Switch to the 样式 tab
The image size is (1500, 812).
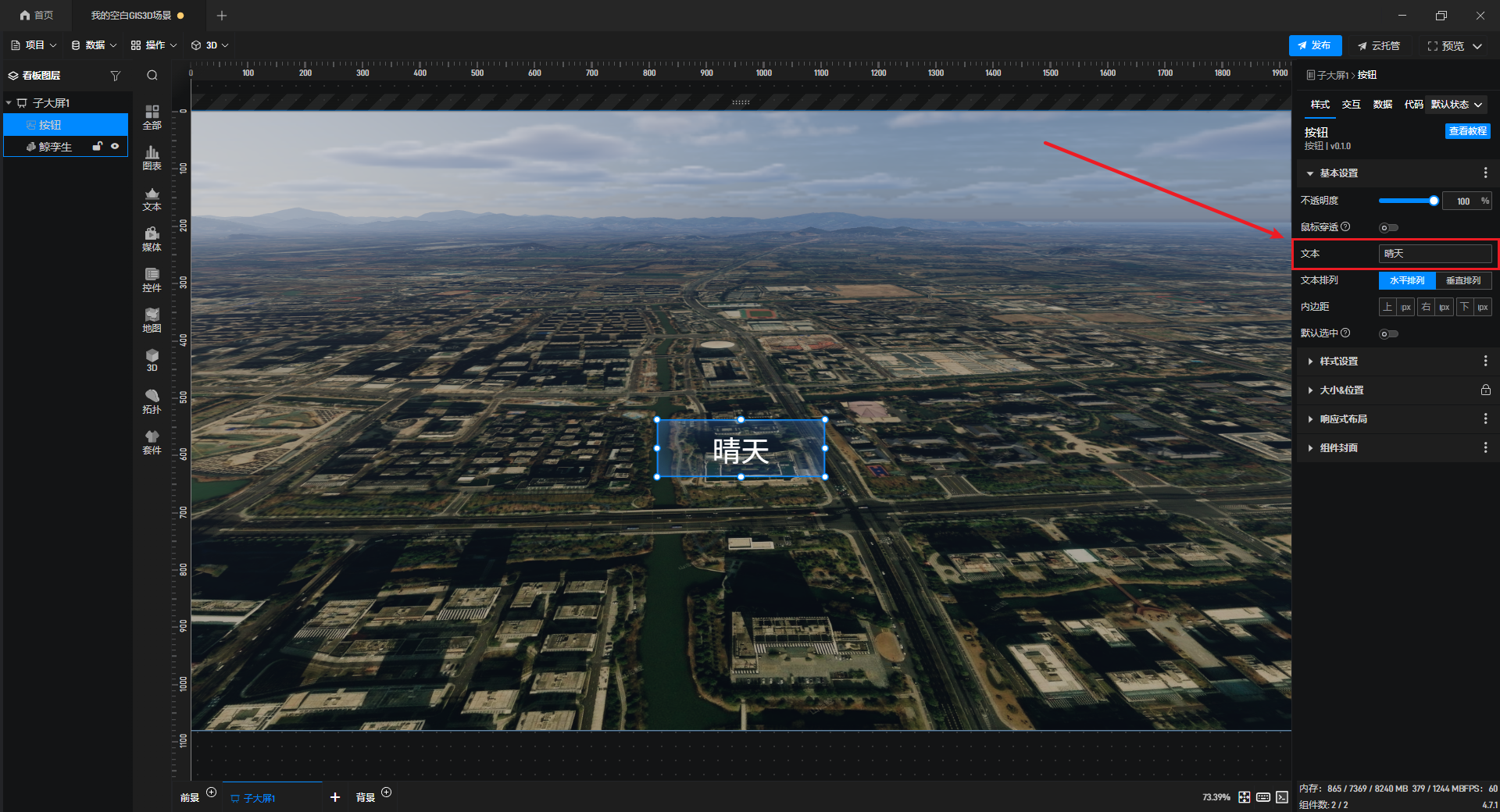tap(1320, 105)
